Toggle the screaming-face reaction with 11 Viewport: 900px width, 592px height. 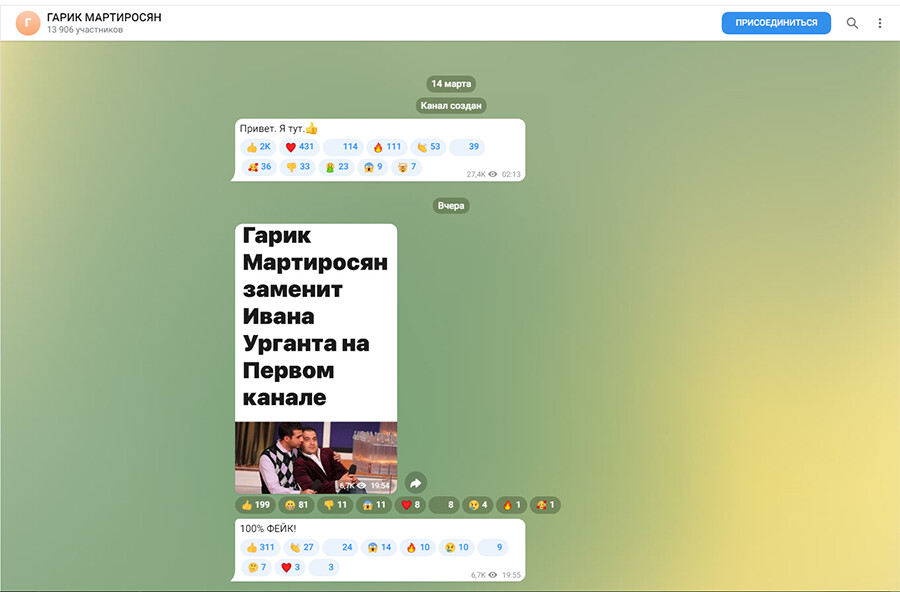tap(374, 505)
